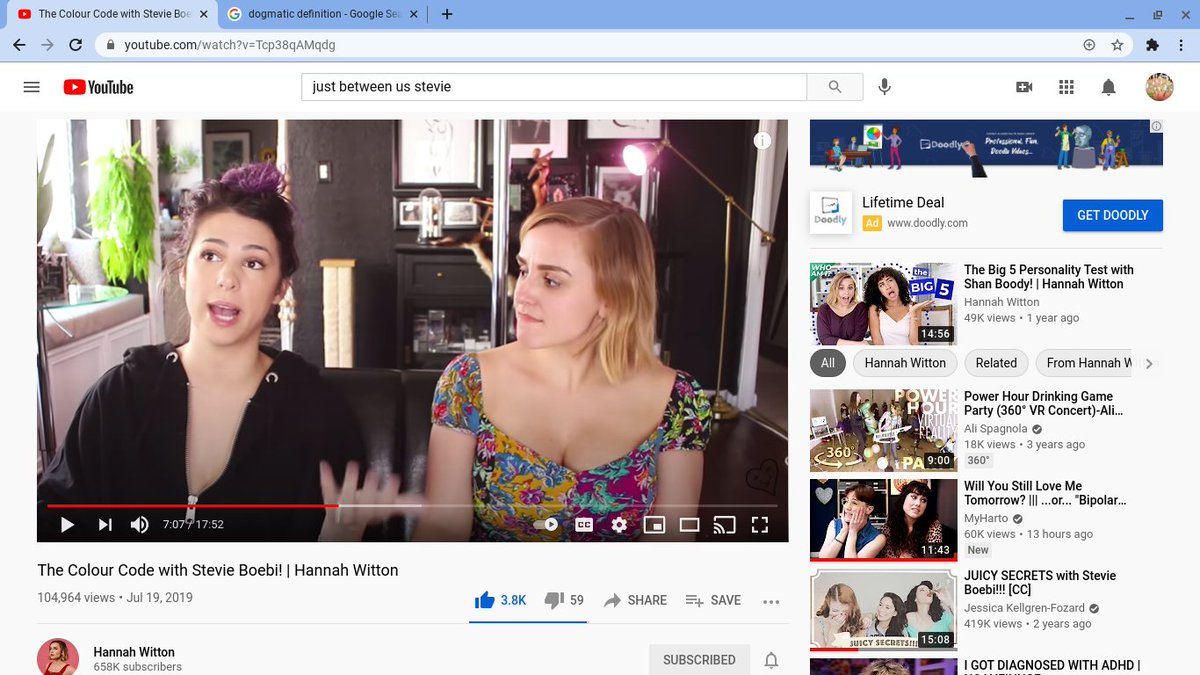The image size is (1200, 675).
Task: Click the search magnifier button
Action: (x=835, y=87)
